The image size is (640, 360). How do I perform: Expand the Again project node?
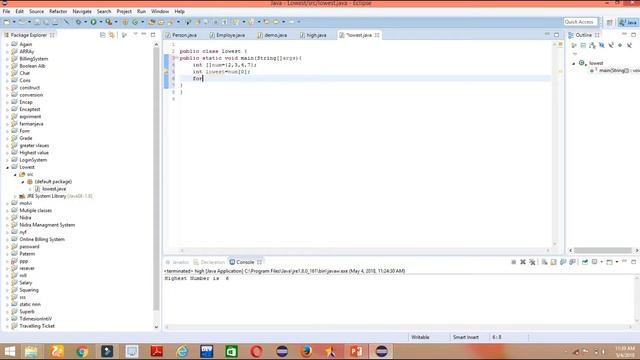(7, 44)
